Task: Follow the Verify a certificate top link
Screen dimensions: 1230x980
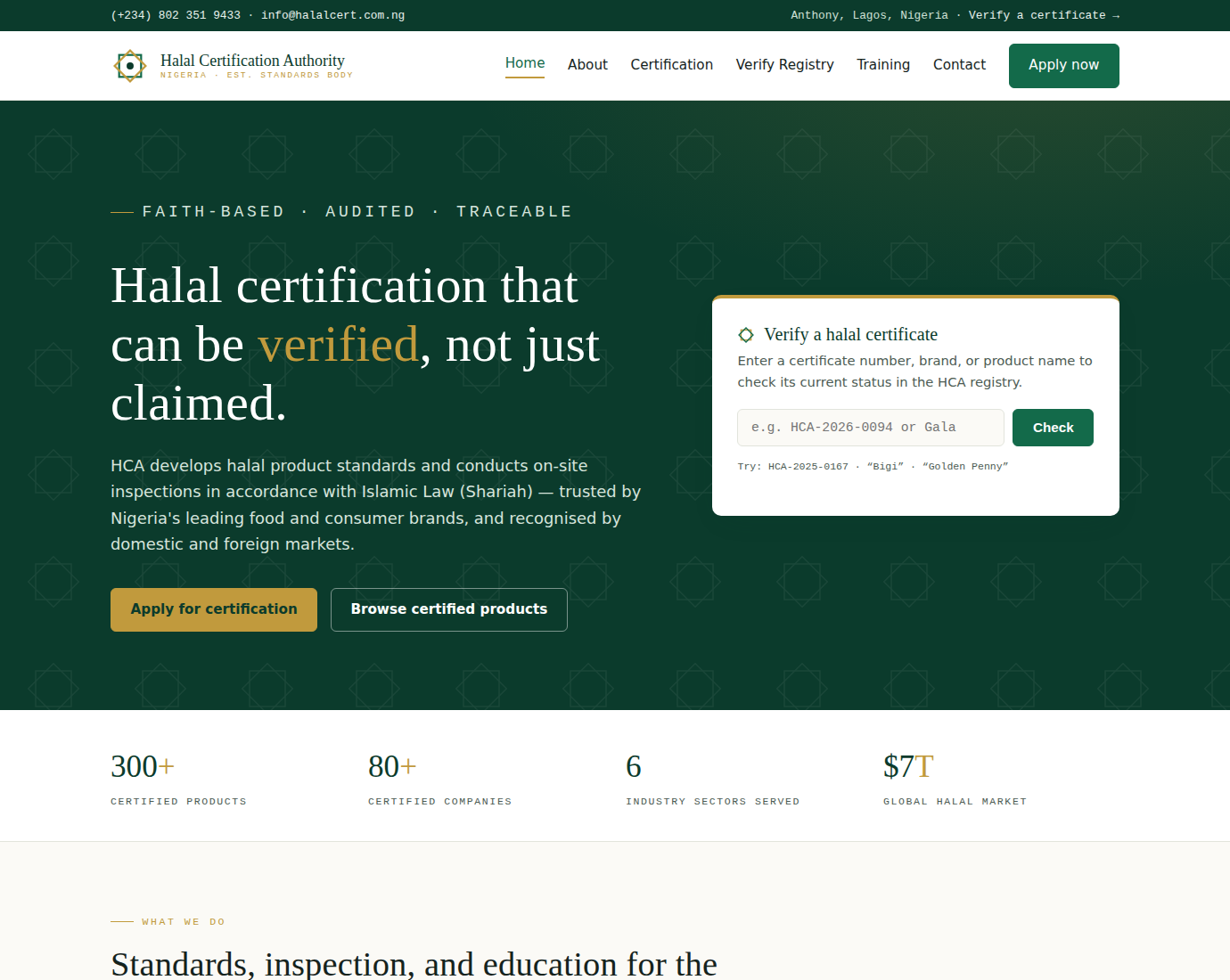Action: 1044,15
